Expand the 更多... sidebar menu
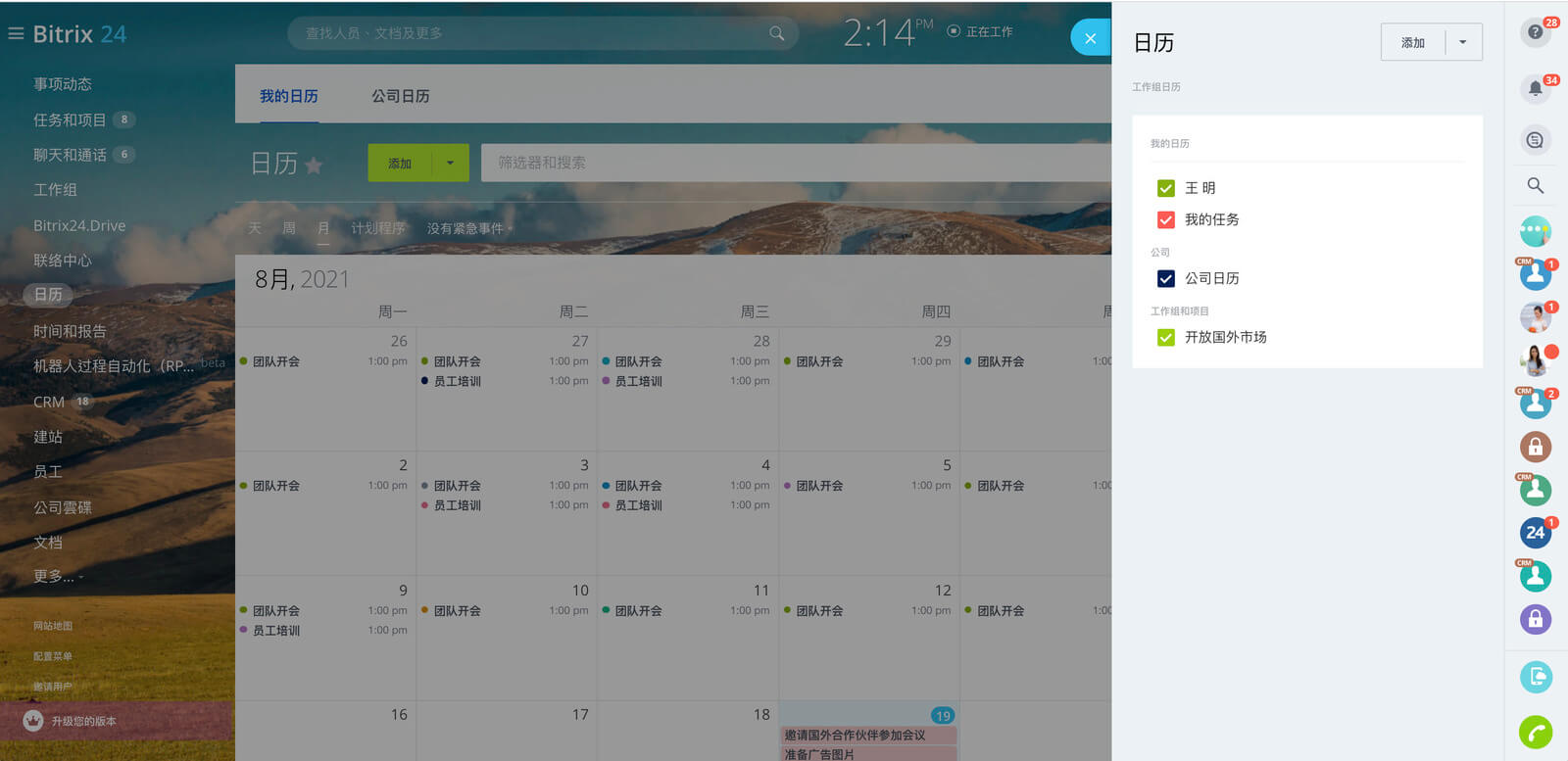Viewport: 1568px width, 761px height. [x=58, y=576]
